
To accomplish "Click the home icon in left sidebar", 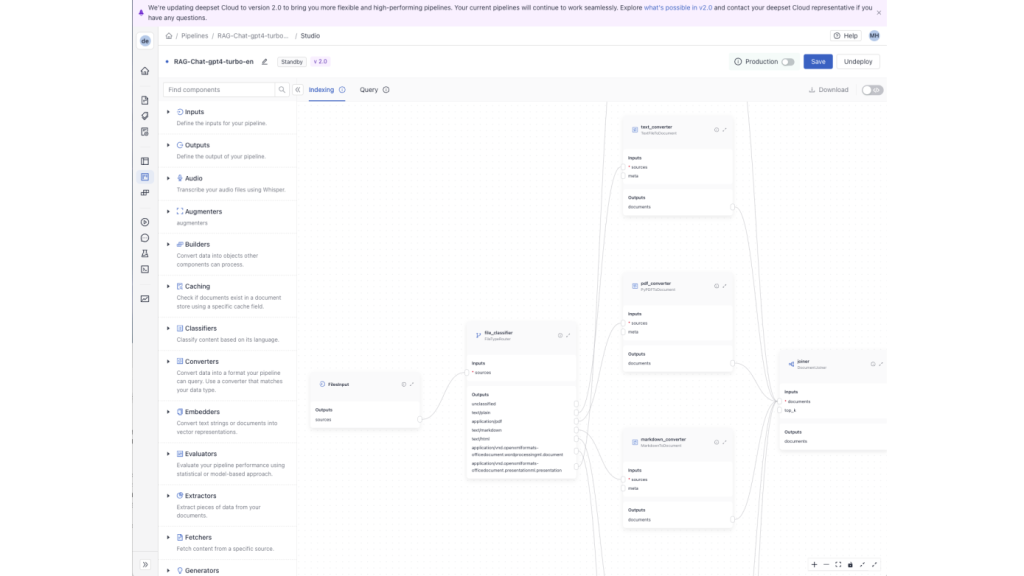I will (145, 71).
